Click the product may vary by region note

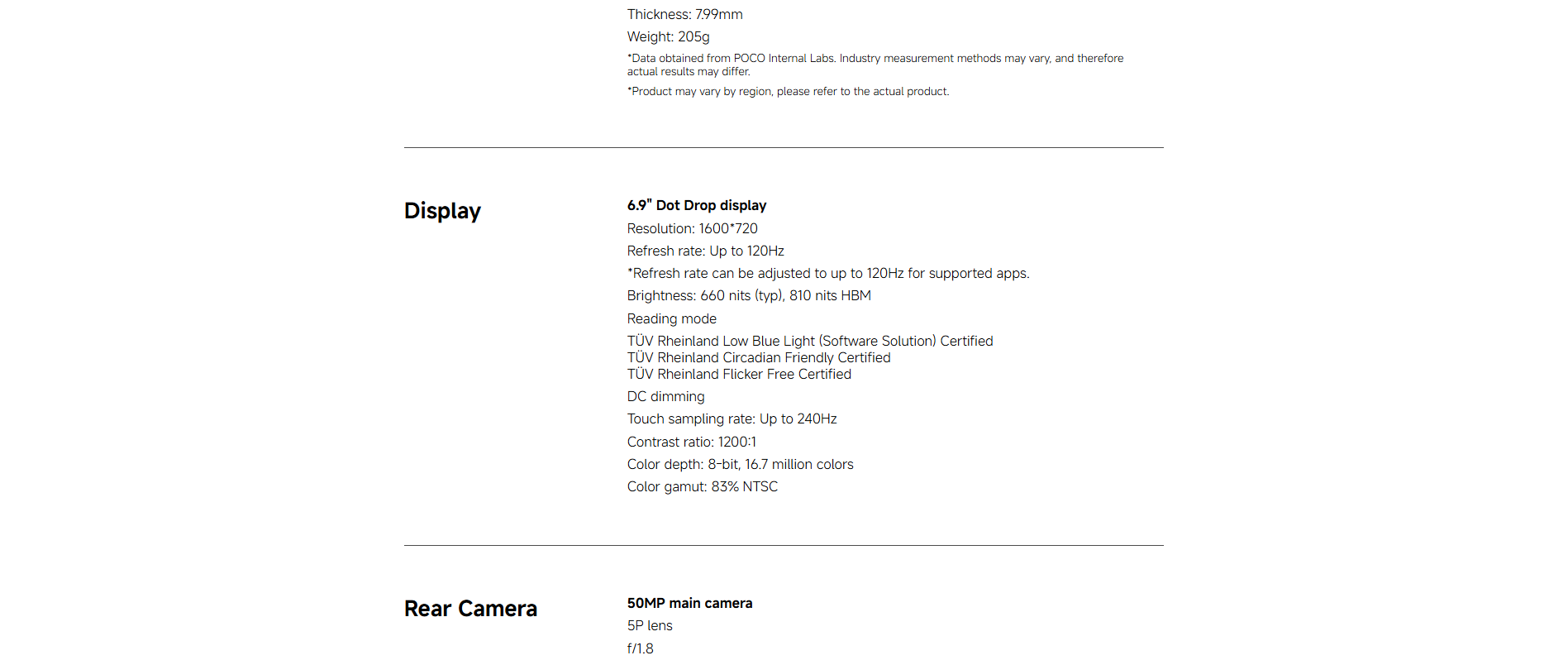(788, 91)
